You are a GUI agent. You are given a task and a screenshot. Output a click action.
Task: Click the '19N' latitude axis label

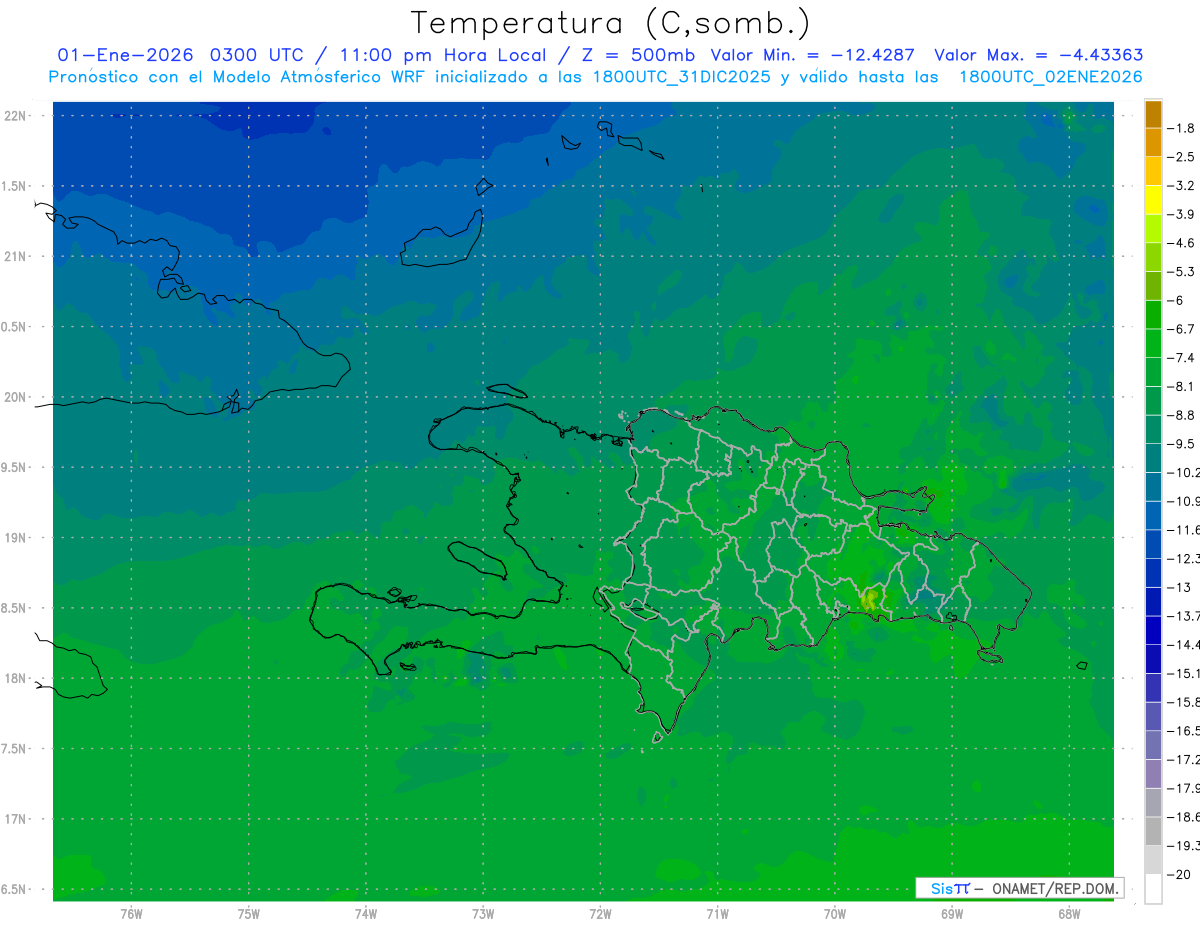(16, 538)
